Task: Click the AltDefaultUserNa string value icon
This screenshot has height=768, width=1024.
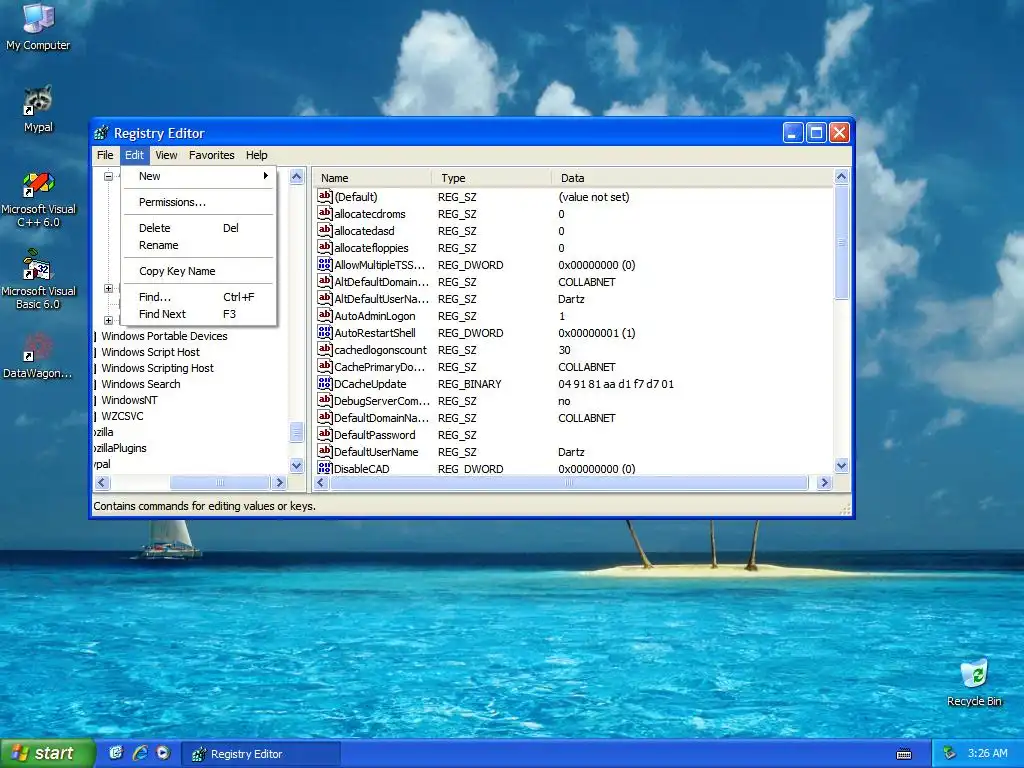Action: coord(325,298)
